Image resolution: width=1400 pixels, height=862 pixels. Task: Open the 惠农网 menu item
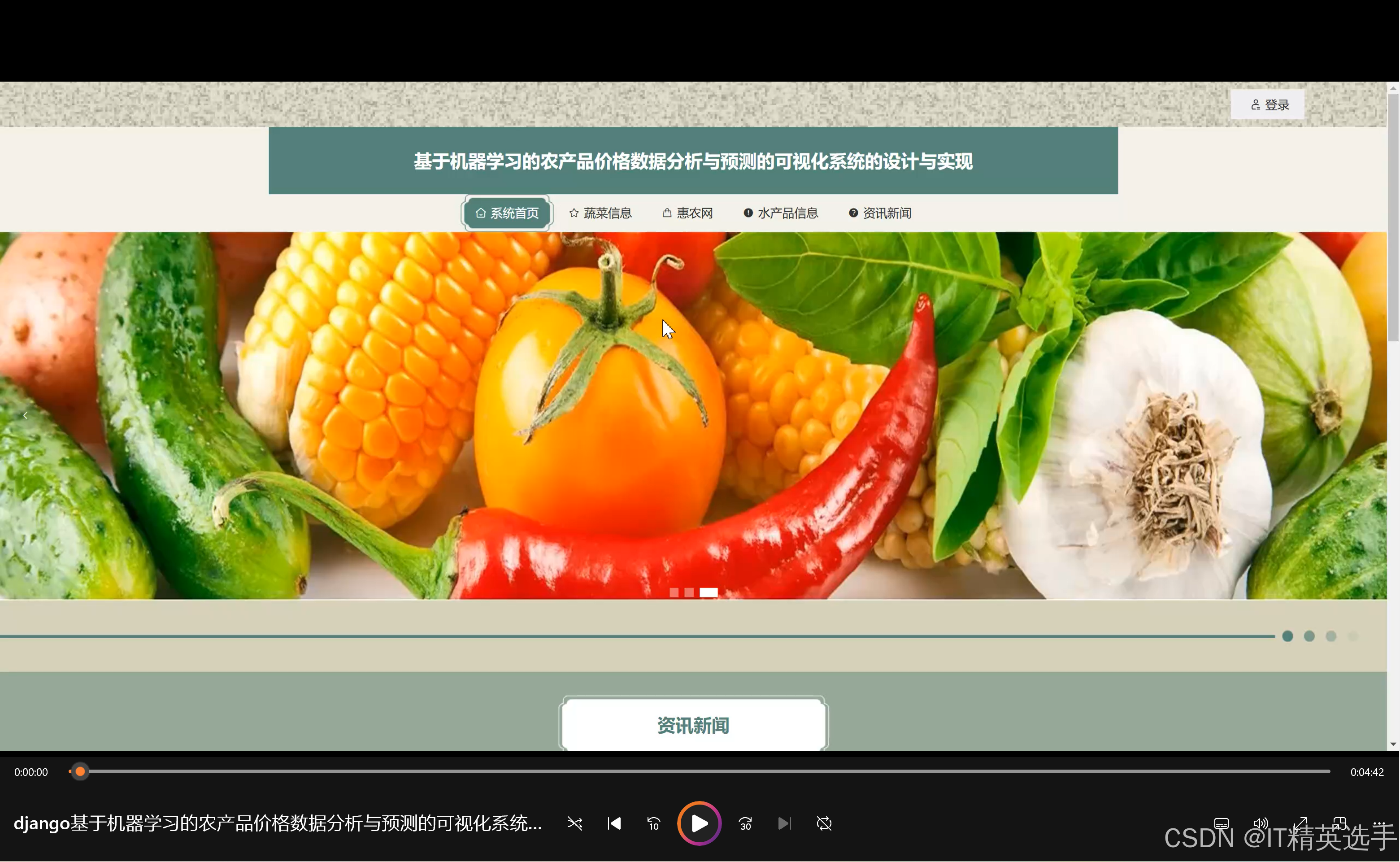click(687, 213)
